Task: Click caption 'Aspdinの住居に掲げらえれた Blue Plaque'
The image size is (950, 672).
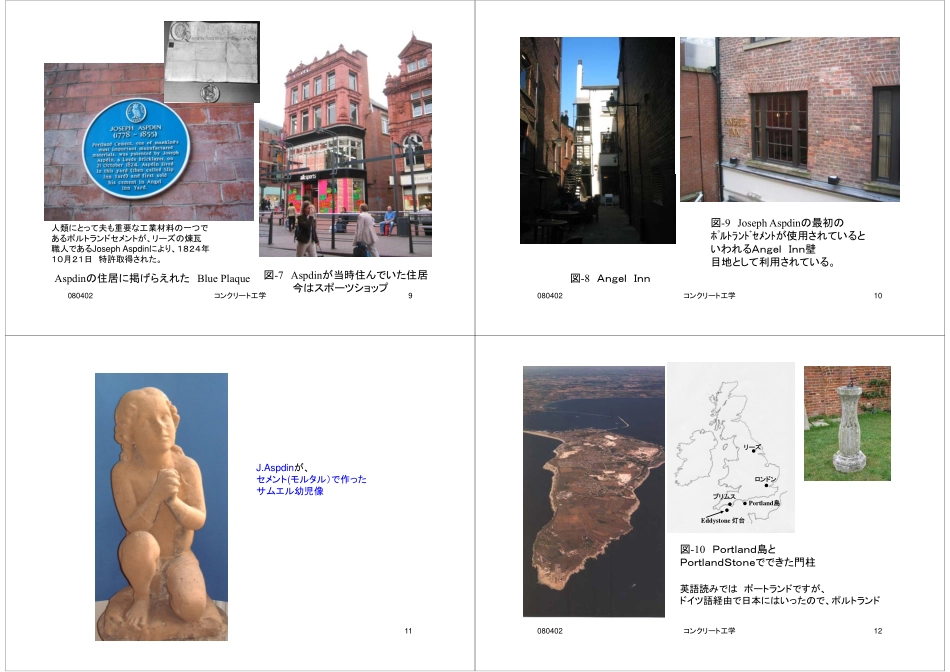Action: pyautogui.click(x=152, y=279)
